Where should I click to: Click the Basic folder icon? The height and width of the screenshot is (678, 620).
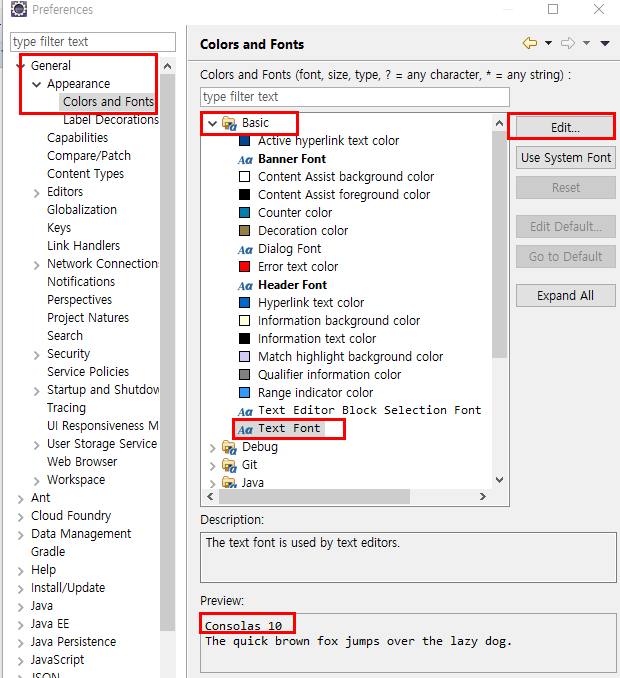229,124
